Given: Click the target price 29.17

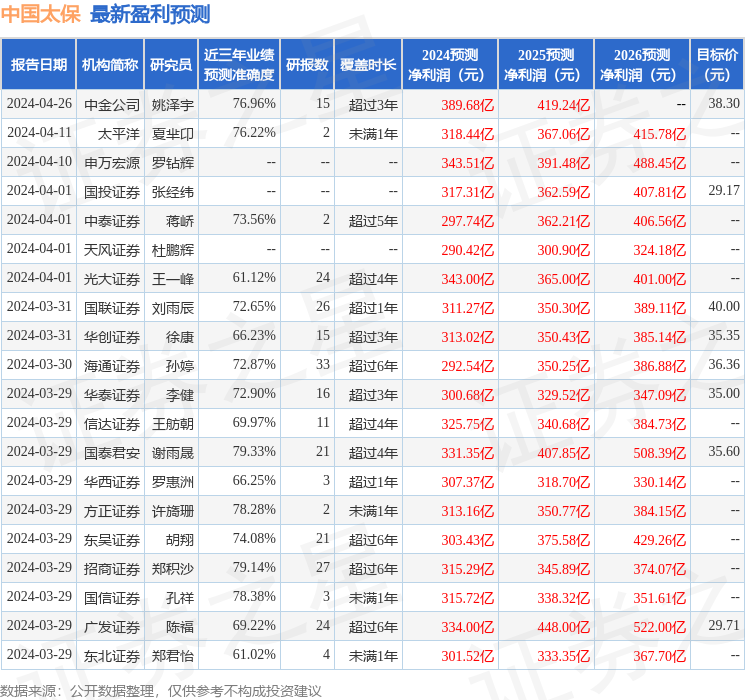Looking at the screenshot, I should click(x=724, y=190).
